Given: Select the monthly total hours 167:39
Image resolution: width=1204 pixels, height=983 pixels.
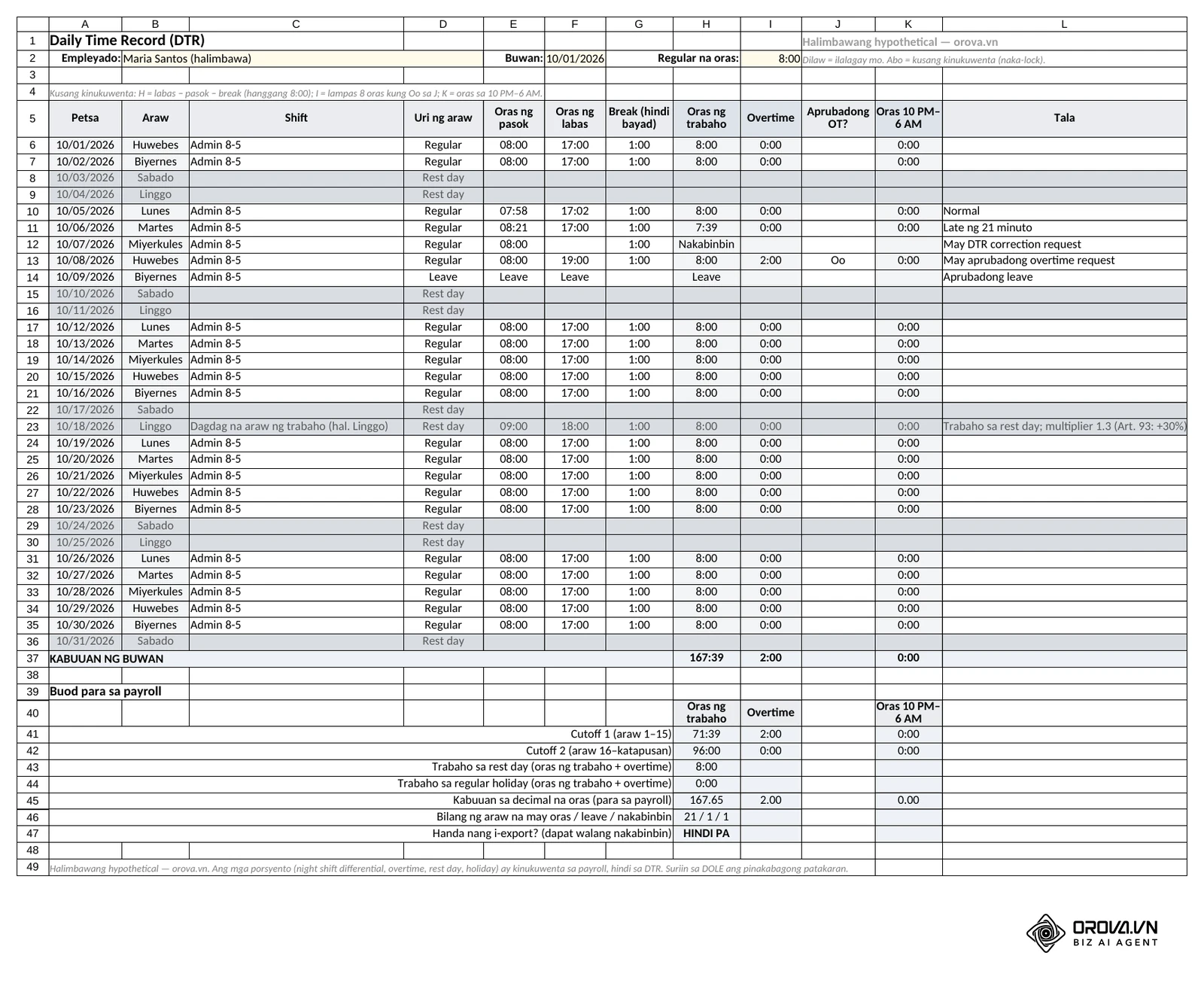Looking at the screenshot, I should coord(706,658).
